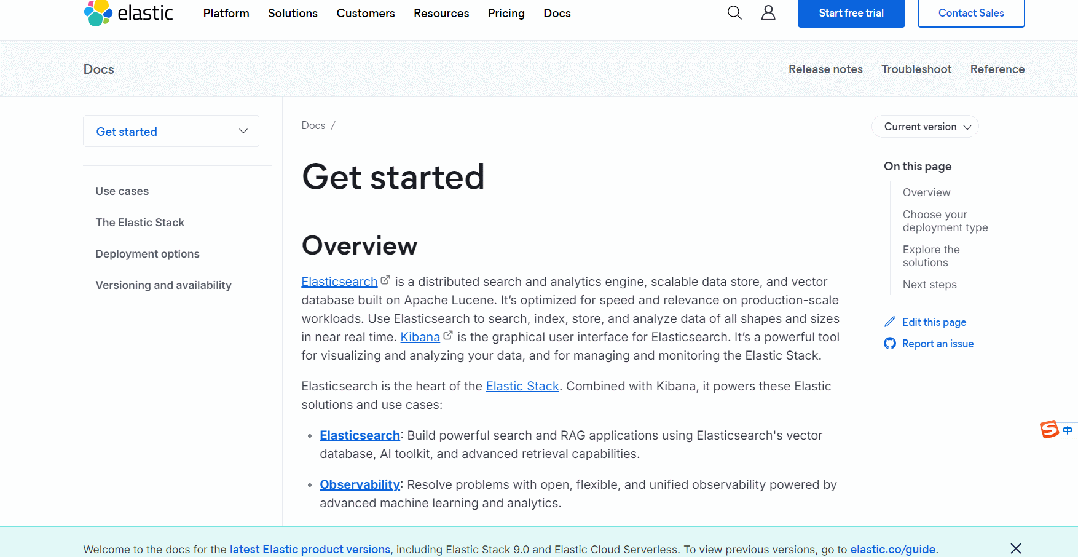Go to Pricing page
This screenshot has height=557, width=1078.
(x=506, y=13)
